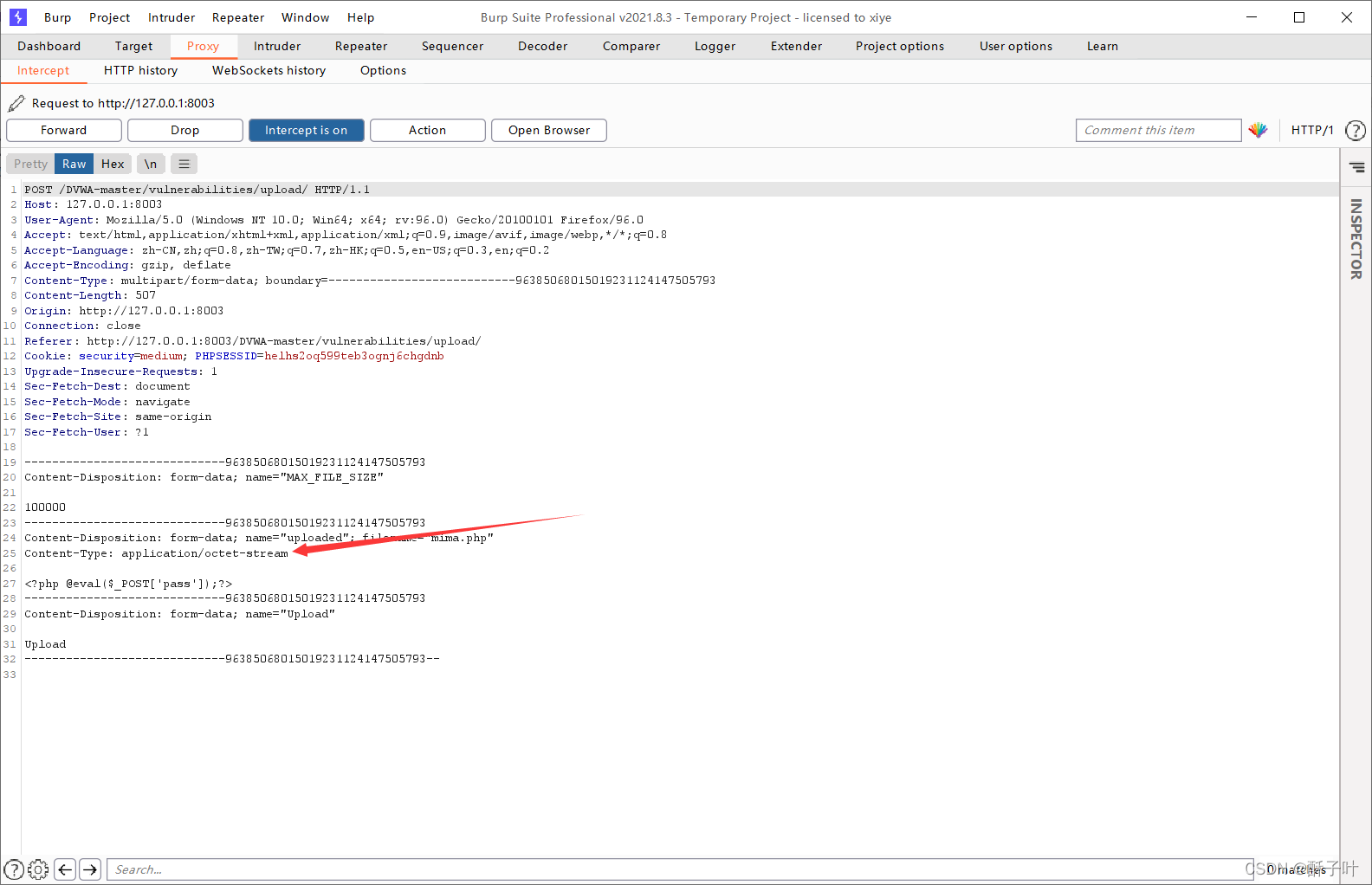Screen dimensions: 1372x885
Task: Click the 100000 MAX_FILE_SIZE value
Action: (45, 507)
